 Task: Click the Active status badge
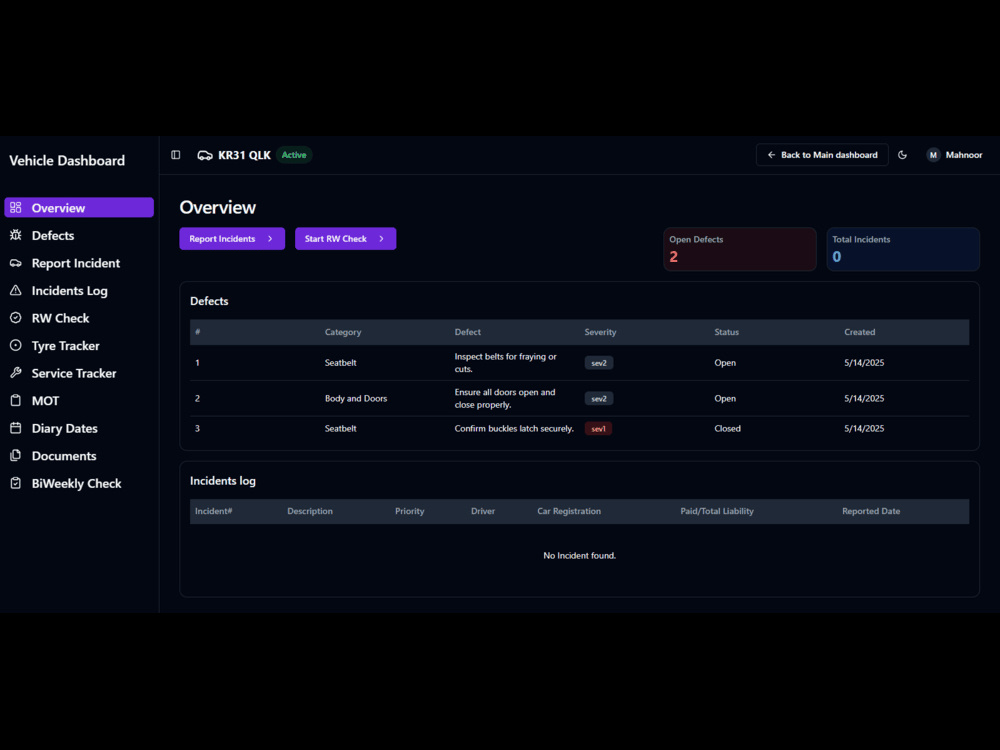(294, 155)
